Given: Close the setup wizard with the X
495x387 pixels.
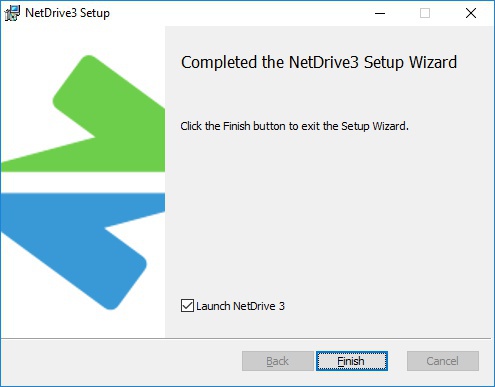Looking at the screenshot, I should 471,13.
